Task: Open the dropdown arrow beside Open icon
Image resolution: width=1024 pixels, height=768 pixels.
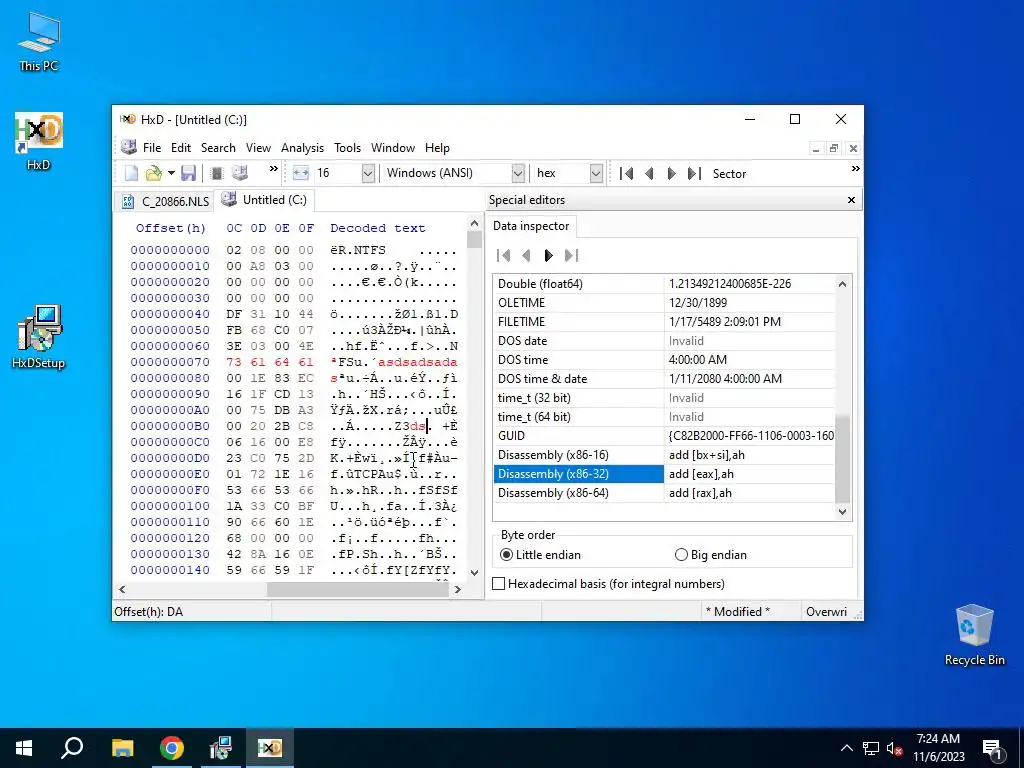Action: coord(171,173)
